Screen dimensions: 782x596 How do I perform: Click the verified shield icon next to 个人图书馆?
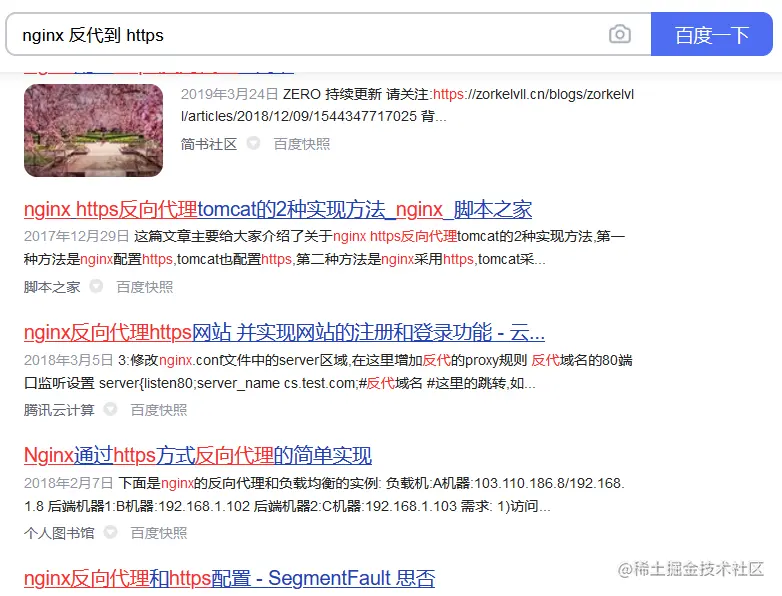tap(110, 532)
